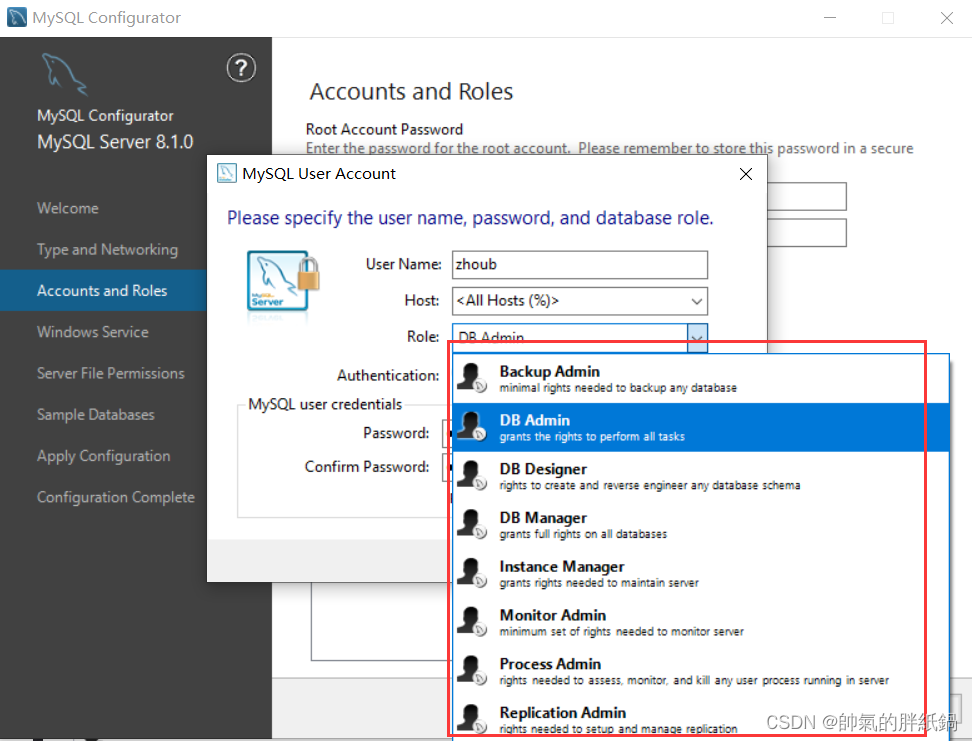Screen dimensions: 972x741
Task: Click the DB Designer user icon
Action: (x=472, y=476)
